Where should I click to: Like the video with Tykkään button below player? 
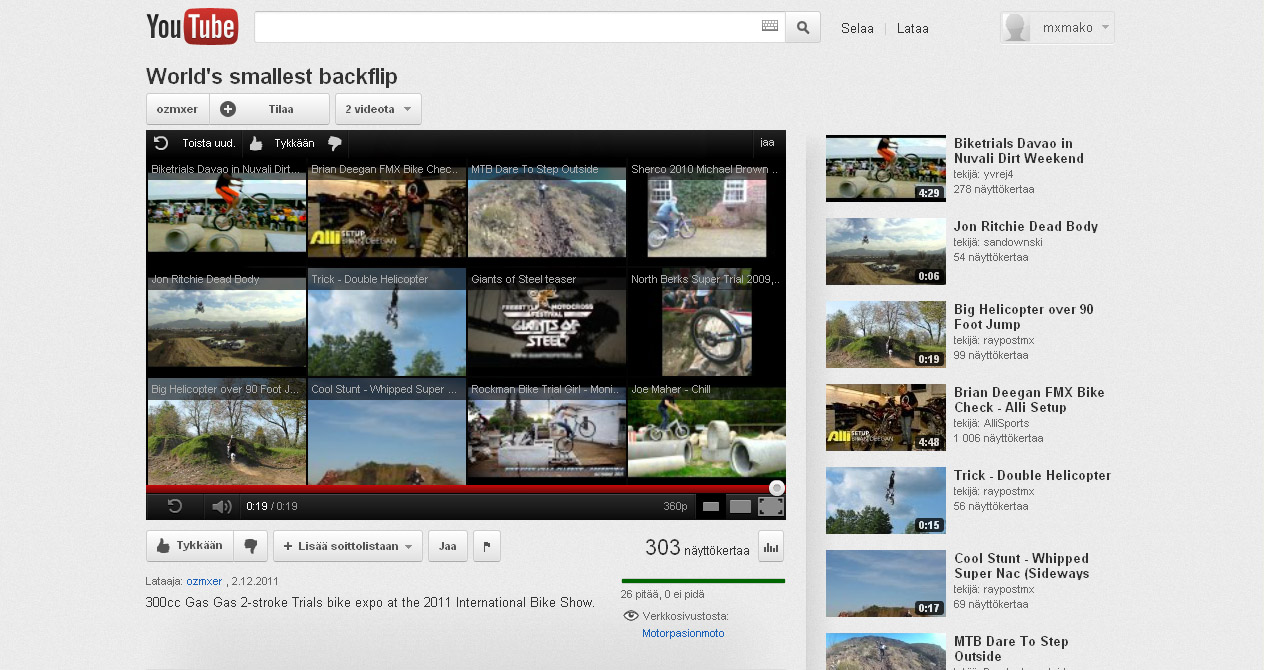[190, 546]
